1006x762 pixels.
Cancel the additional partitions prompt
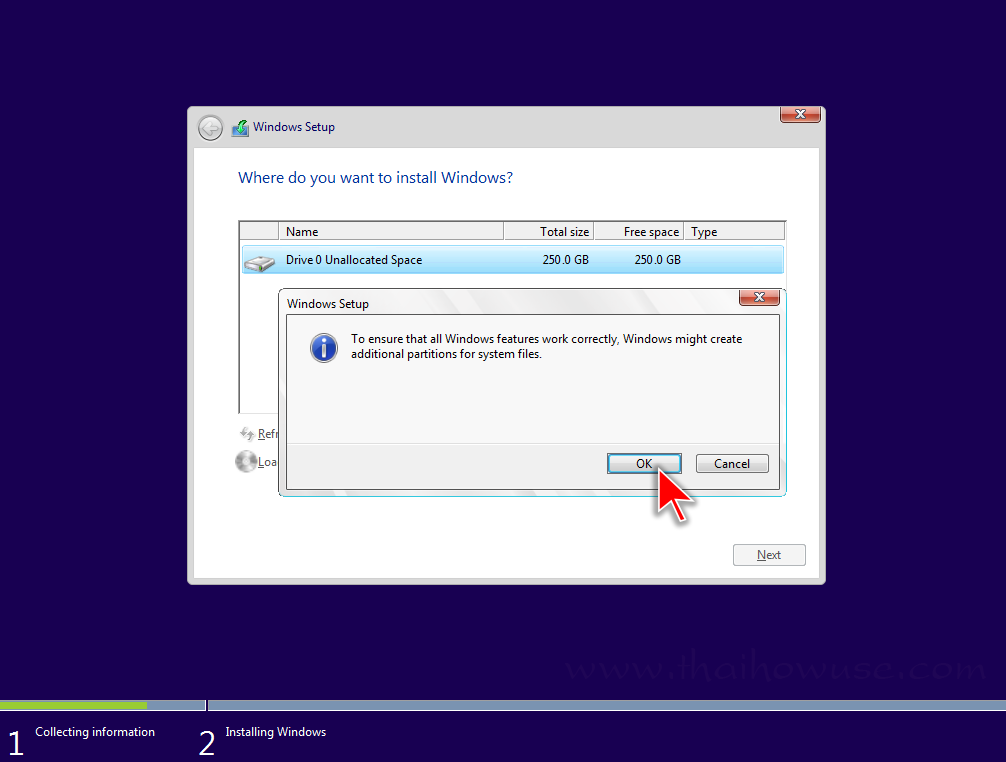click(x=732, y=464)
